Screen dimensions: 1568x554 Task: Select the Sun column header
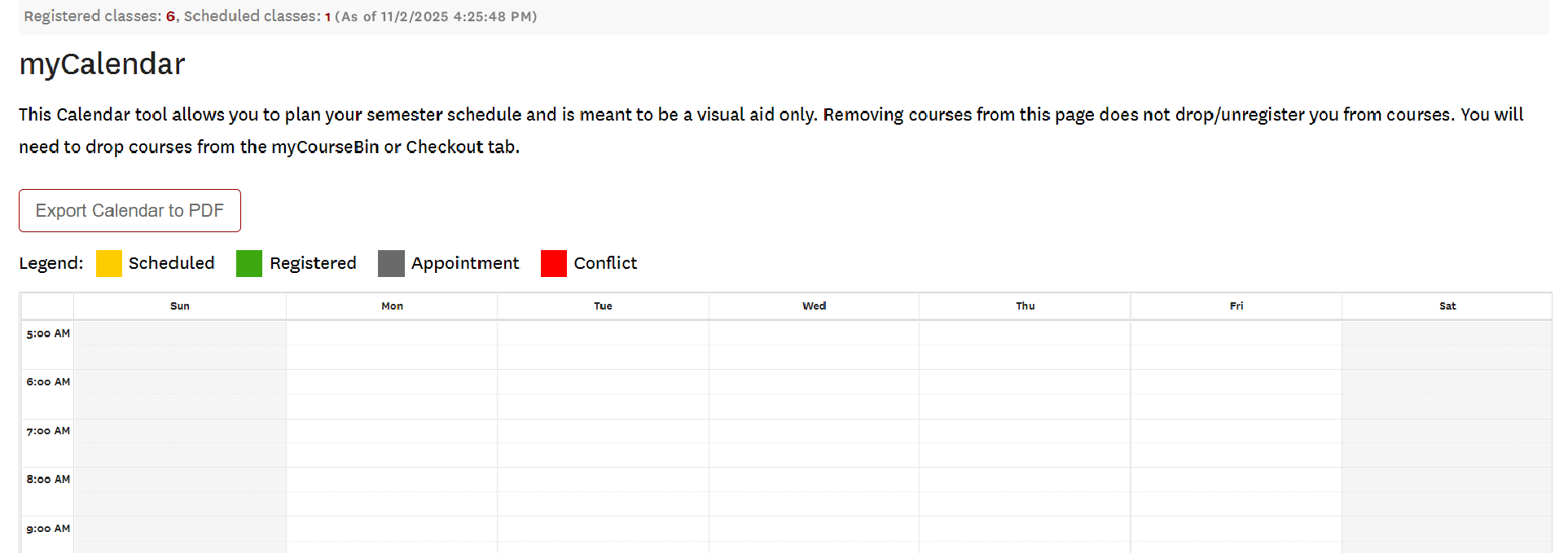(x=179, y=306)
